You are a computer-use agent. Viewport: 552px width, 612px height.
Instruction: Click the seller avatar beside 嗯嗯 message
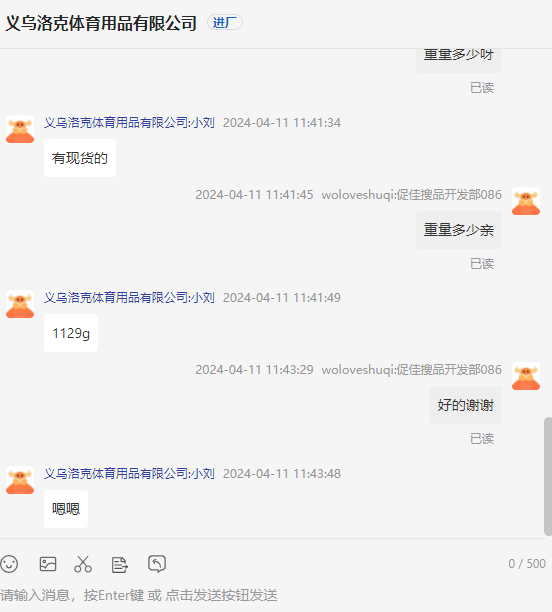(20, 480)
